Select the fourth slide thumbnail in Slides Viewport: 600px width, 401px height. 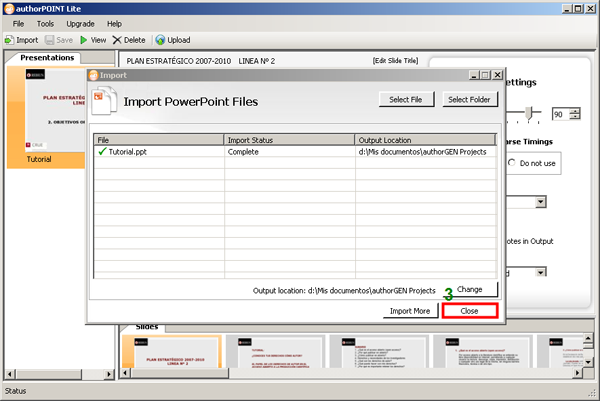[483, 352]
